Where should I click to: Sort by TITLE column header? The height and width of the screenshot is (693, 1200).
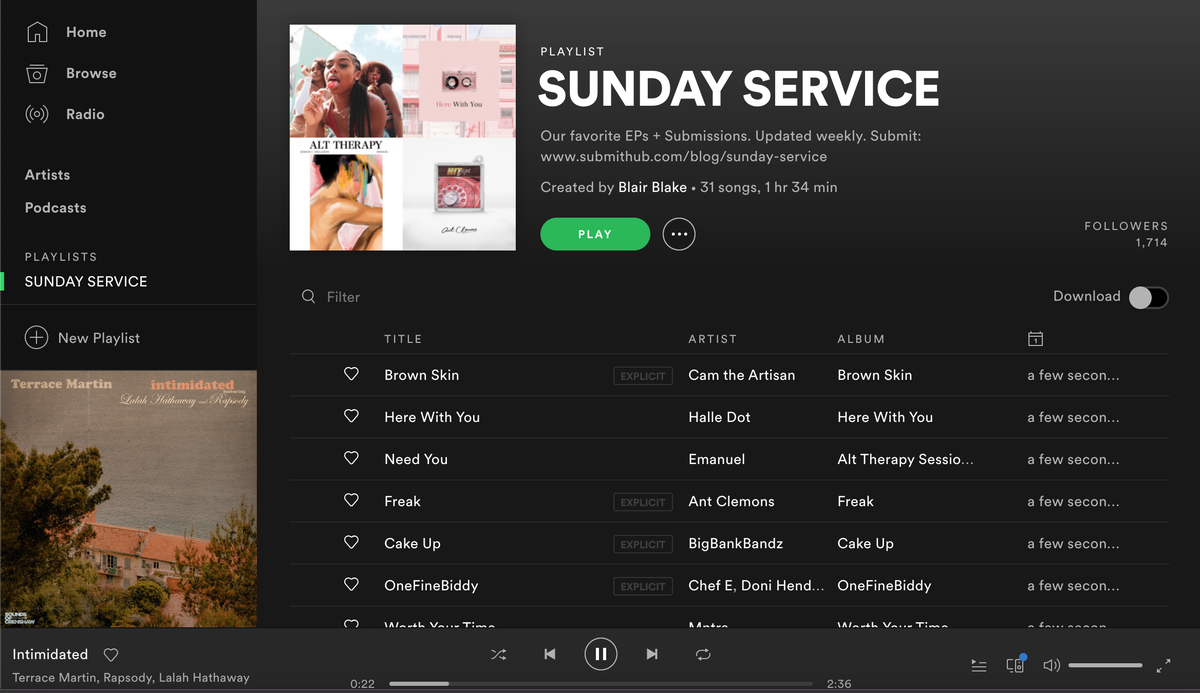pyautogui.click(x=403, y=339)
